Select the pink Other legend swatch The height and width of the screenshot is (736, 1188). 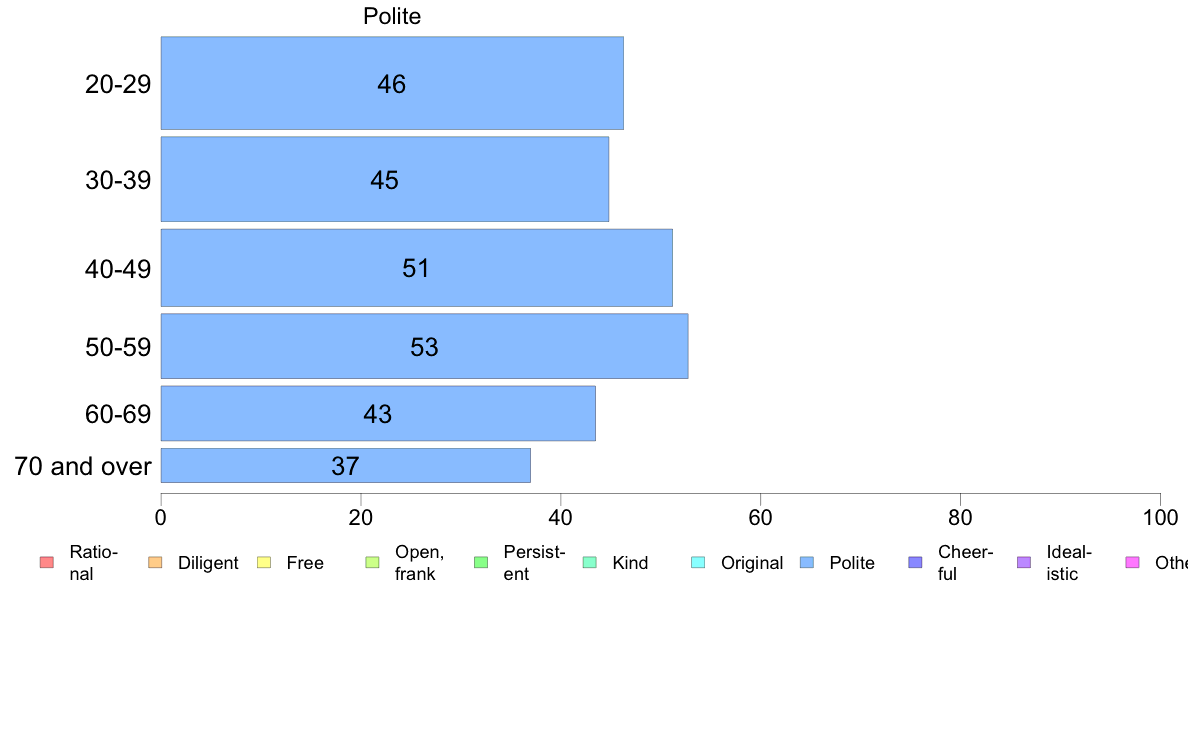[x=1133, y=562]
